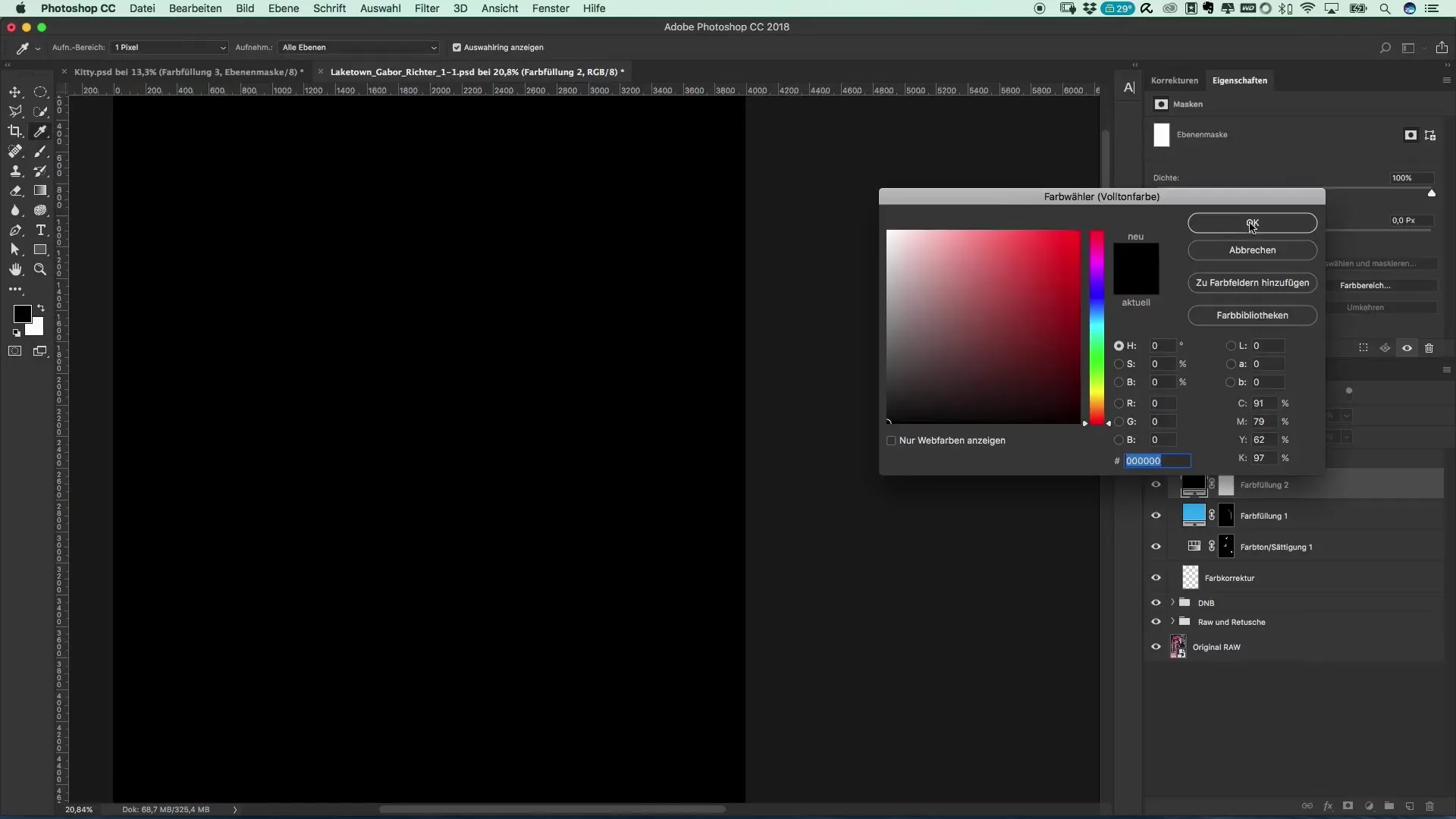Click the vertical hue spectrum slider

coord(1097,326)
